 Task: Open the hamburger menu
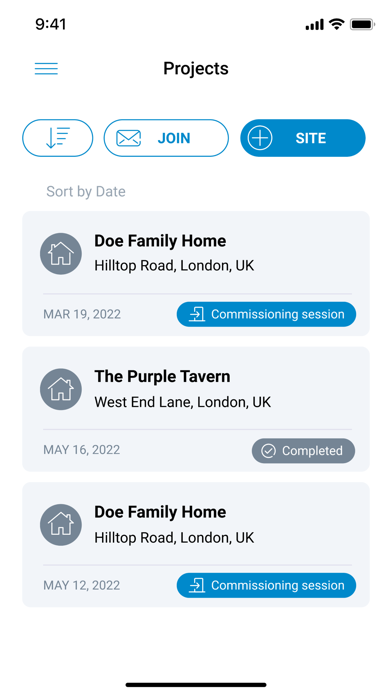46,69
